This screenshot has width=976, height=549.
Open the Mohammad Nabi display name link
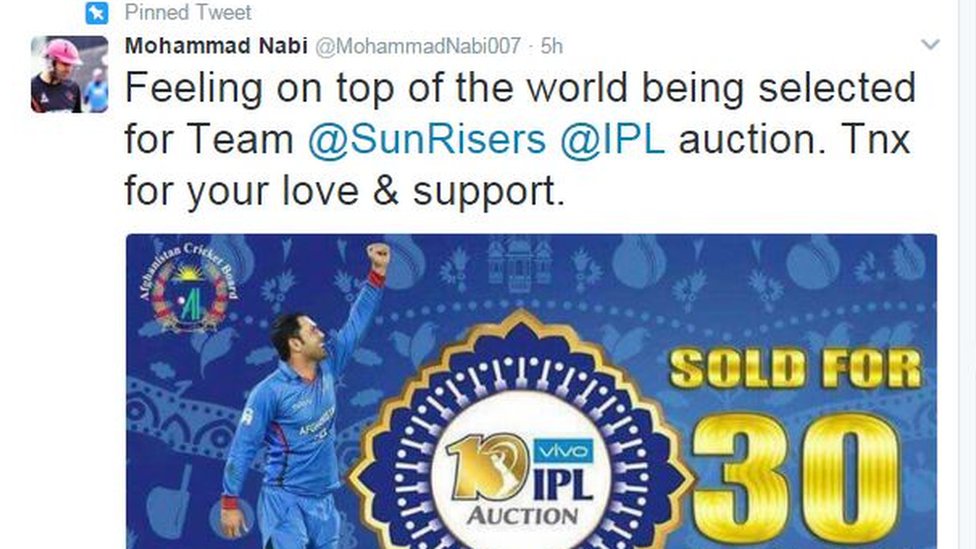[x=216, y=46]
